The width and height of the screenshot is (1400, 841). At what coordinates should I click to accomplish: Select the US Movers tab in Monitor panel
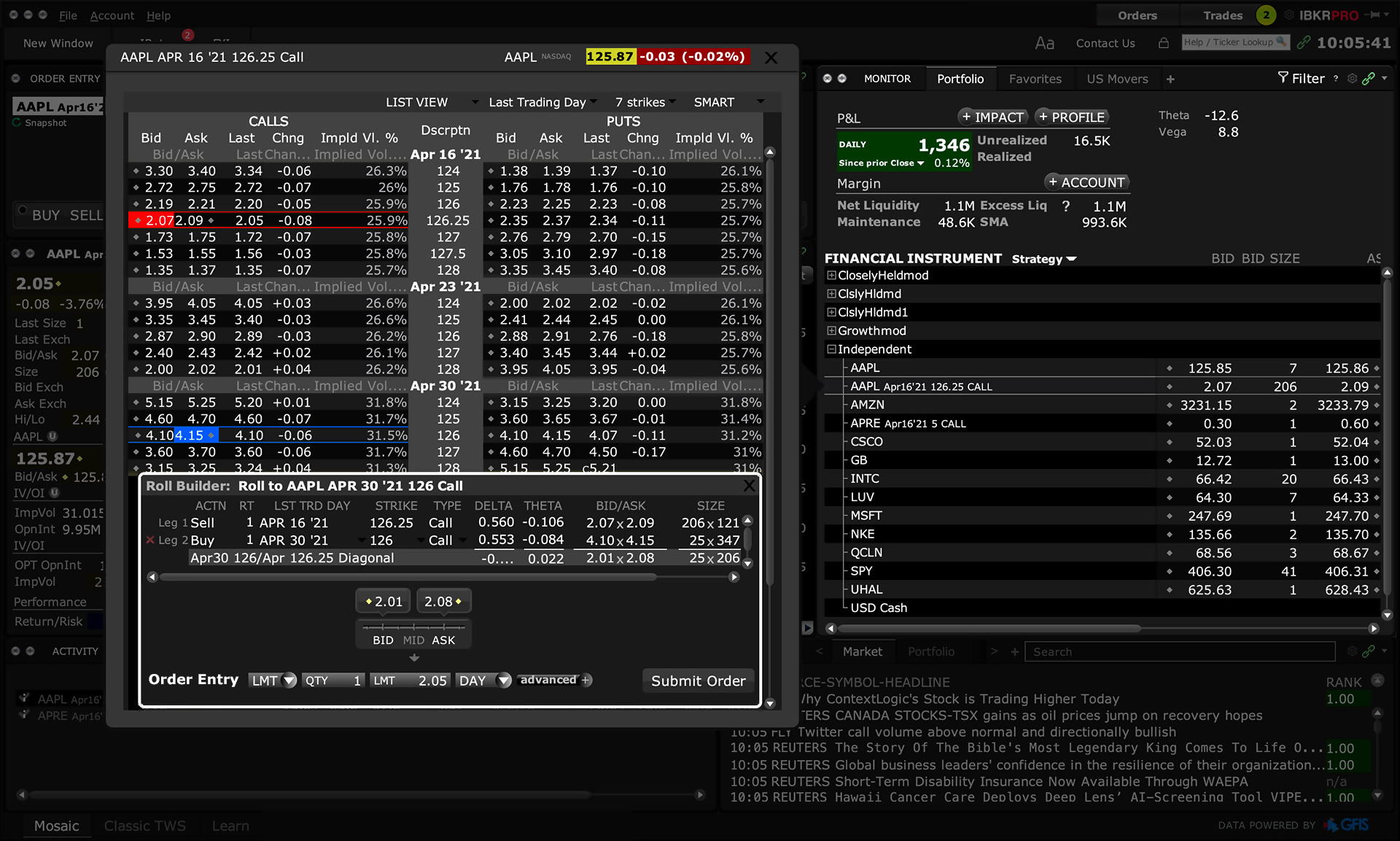tap(1117, 77)
